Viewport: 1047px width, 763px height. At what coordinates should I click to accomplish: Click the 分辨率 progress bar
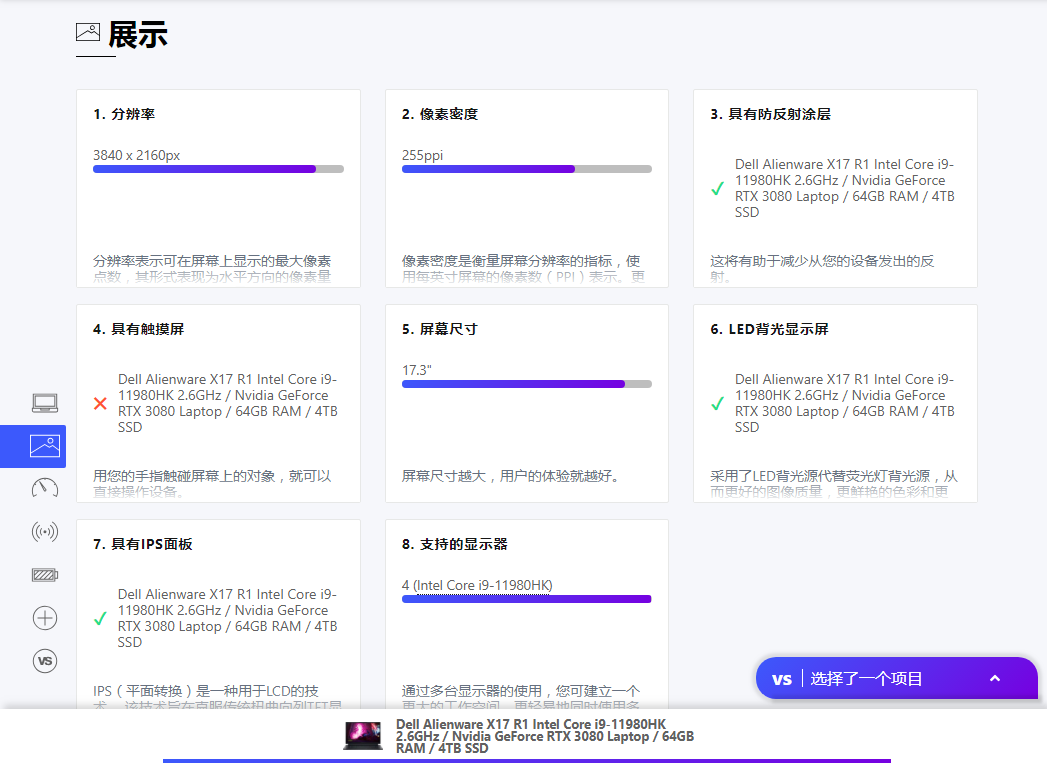click(218, 169)
